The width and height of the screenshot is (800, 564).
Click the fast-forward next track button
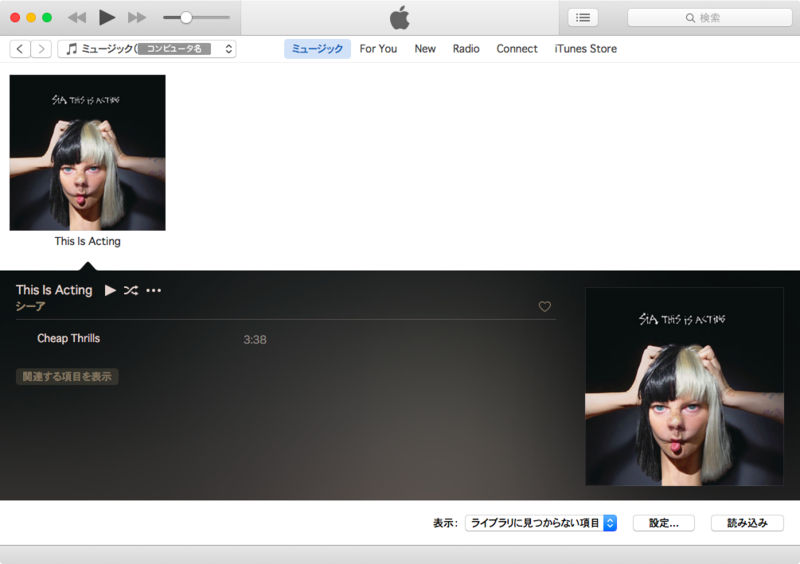click(x=136, y=18)
